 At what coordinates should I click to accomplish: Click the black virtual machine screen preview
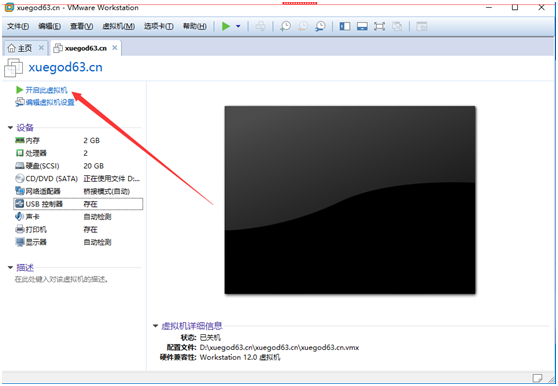tap(350, 200)
